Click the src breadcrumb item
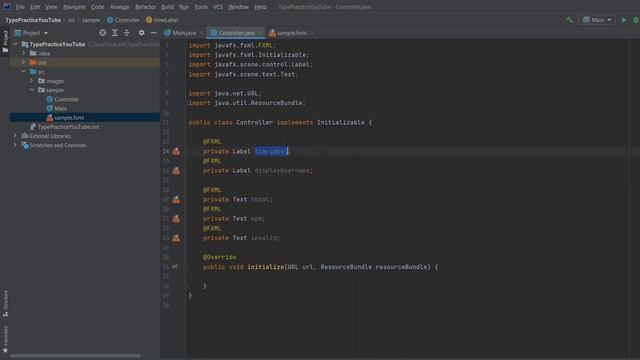640x360 pixels. click(71, 20)
